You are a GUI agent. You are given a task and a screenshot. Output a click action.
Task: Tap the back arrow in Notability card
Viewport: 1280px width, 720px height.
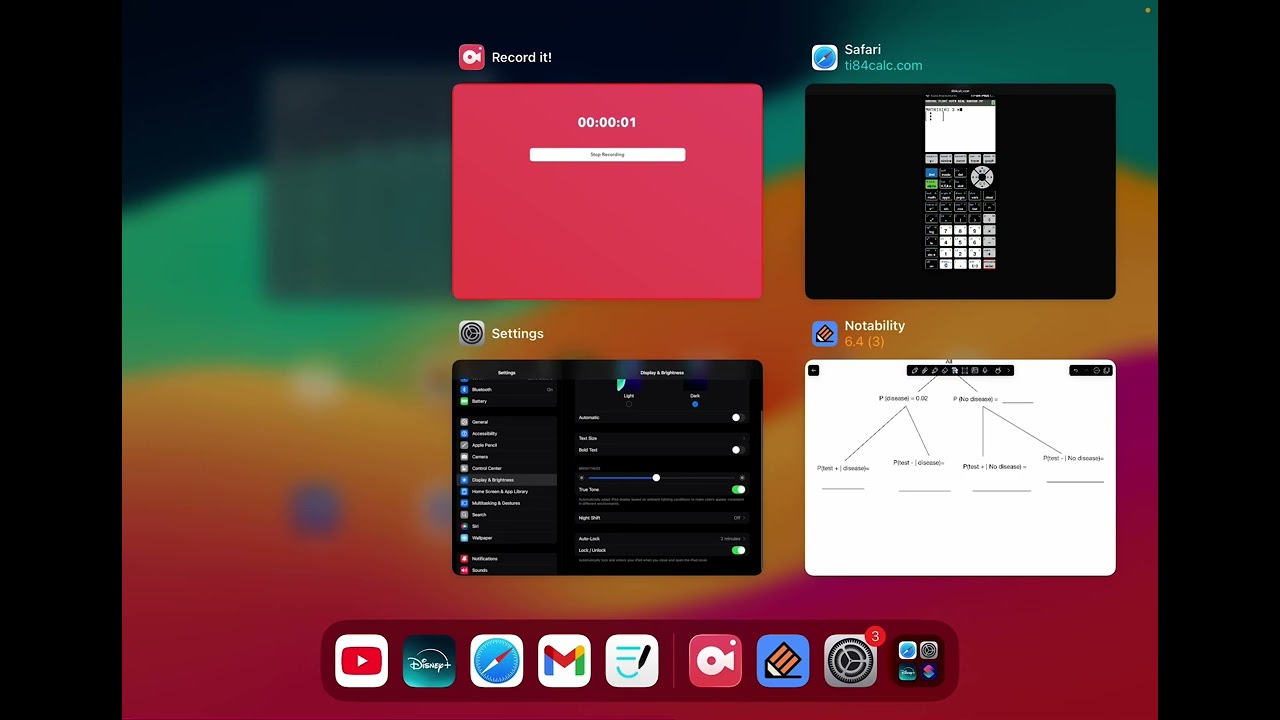coord(814,370)
